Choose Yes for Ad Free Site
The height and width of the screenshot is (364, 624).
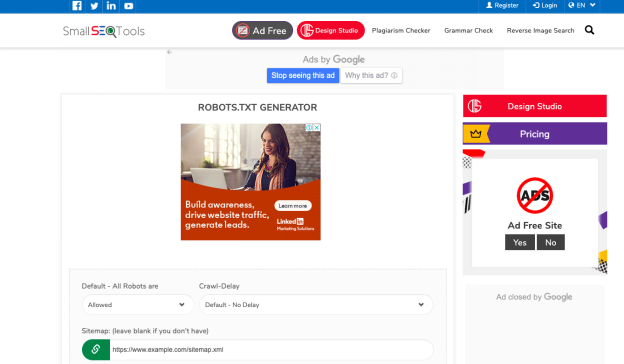[520, 242]
